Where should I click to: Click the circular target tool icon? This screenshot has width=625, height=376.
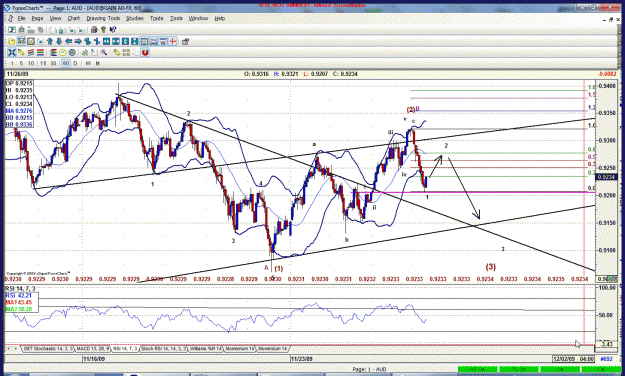point(72,53)
